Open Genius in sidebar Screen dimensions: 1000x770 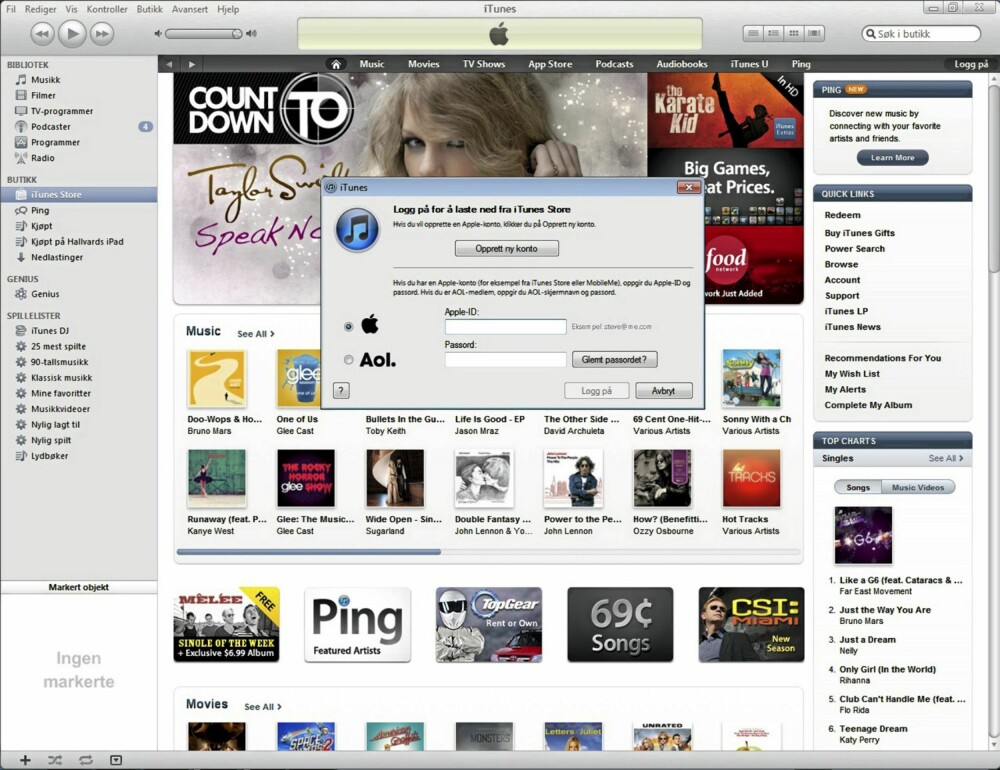click(x=45, y=294)
